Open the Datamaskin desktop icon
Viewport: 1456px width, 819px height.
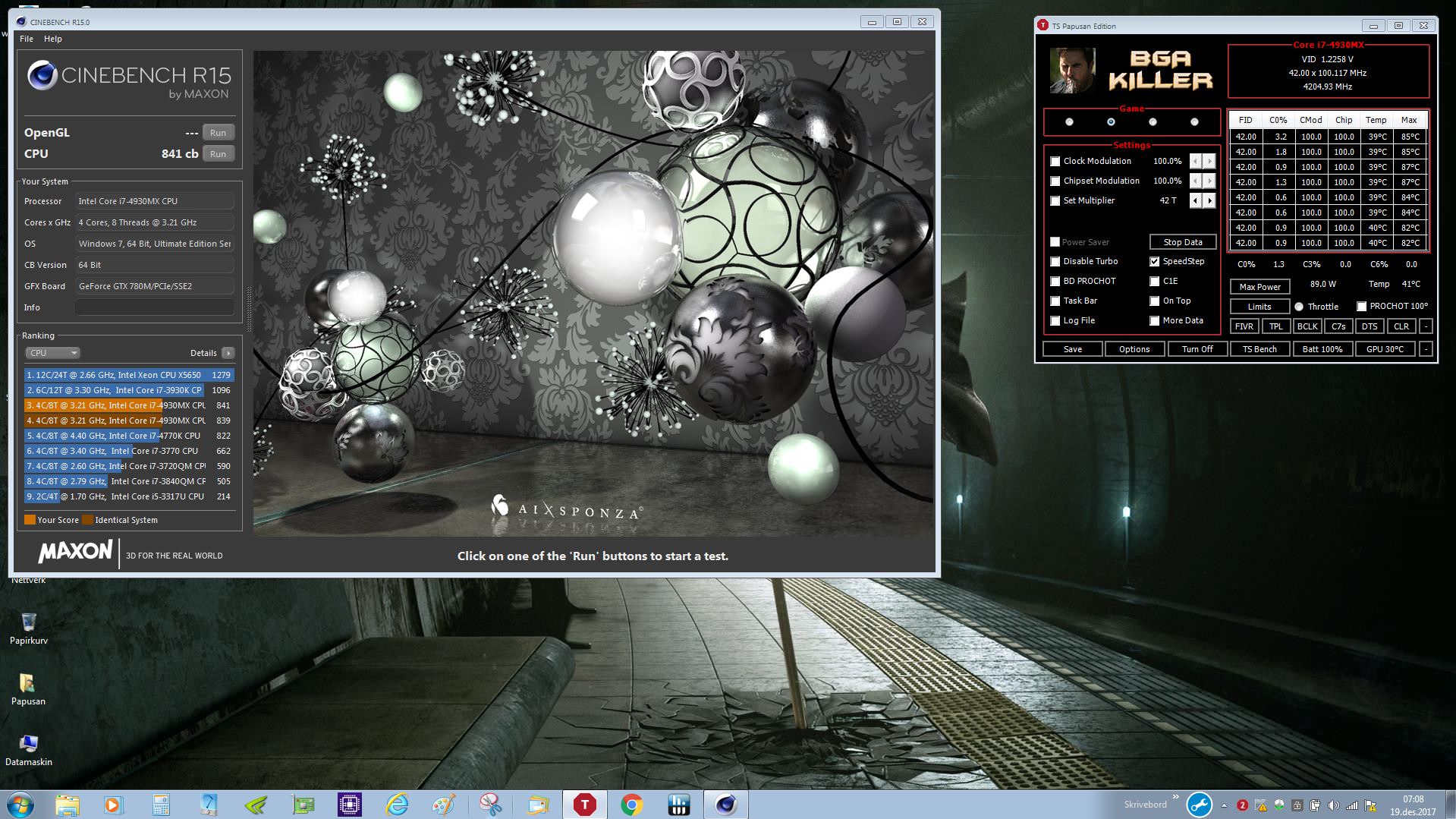pyautogui.click(x=28, y=750)
